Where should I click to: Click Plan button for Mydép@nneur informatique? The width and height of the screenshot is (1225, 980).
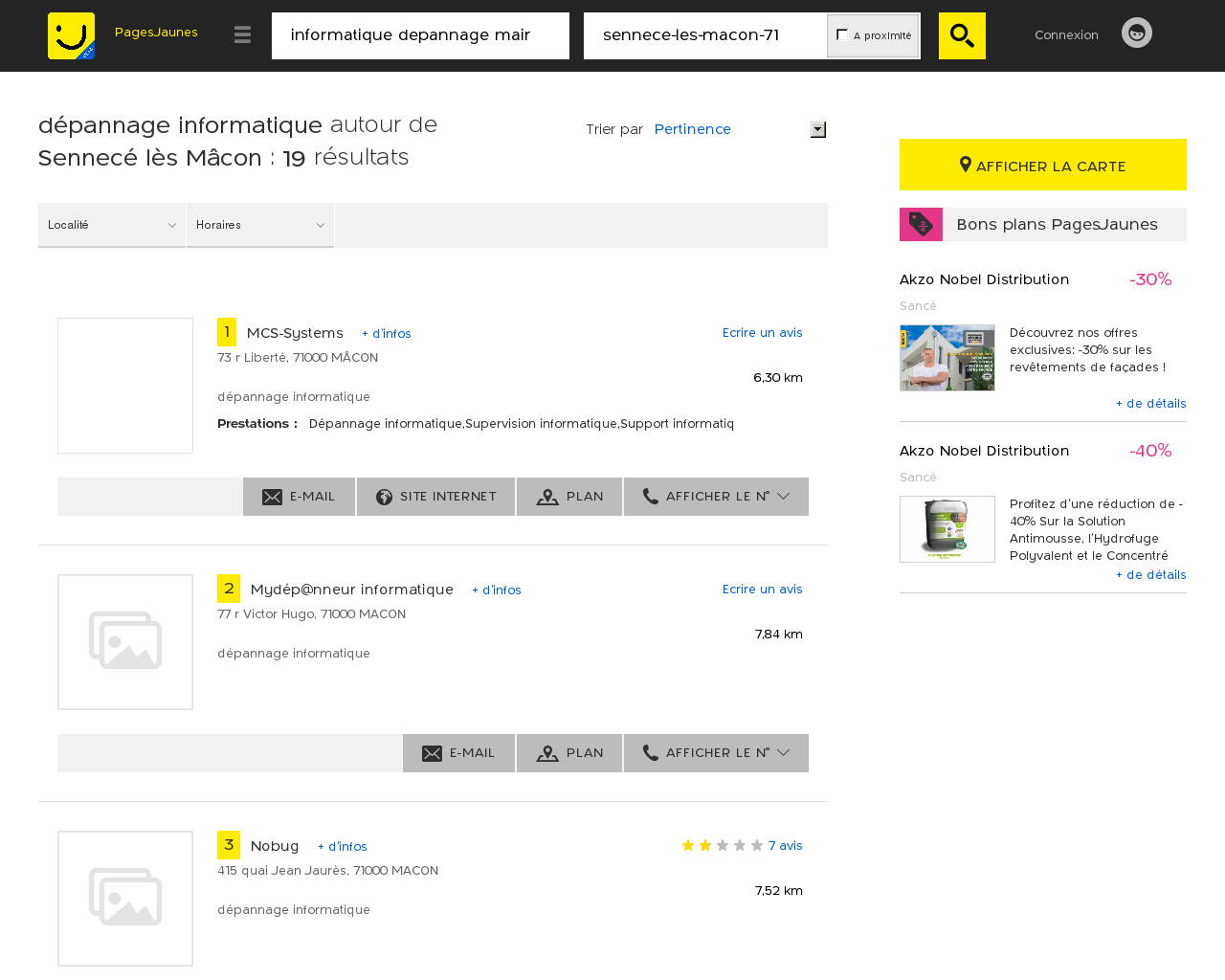click(x=569, y=753)
